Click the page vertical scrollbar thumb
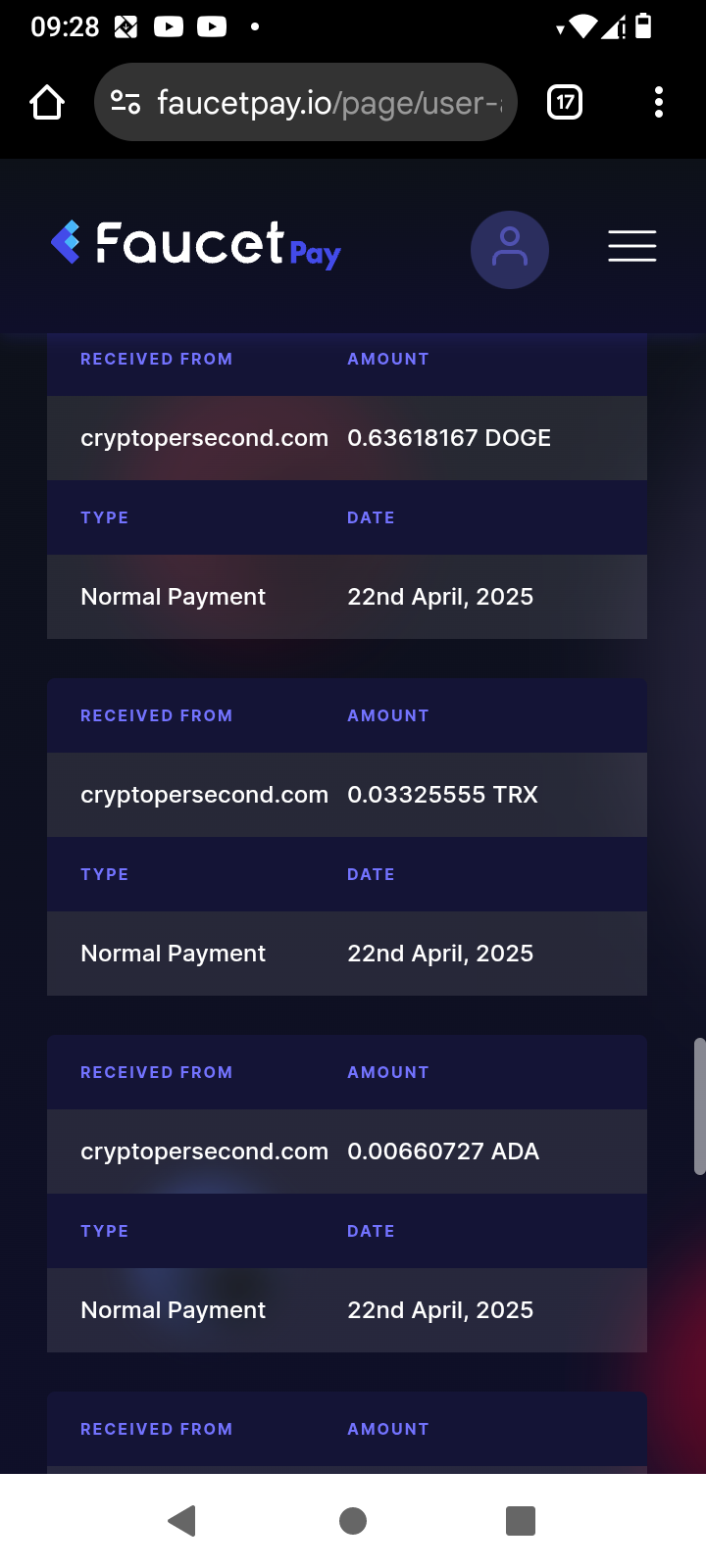Image resolution: width=706 pixels, height=1568 pixels. [699, 1105]
